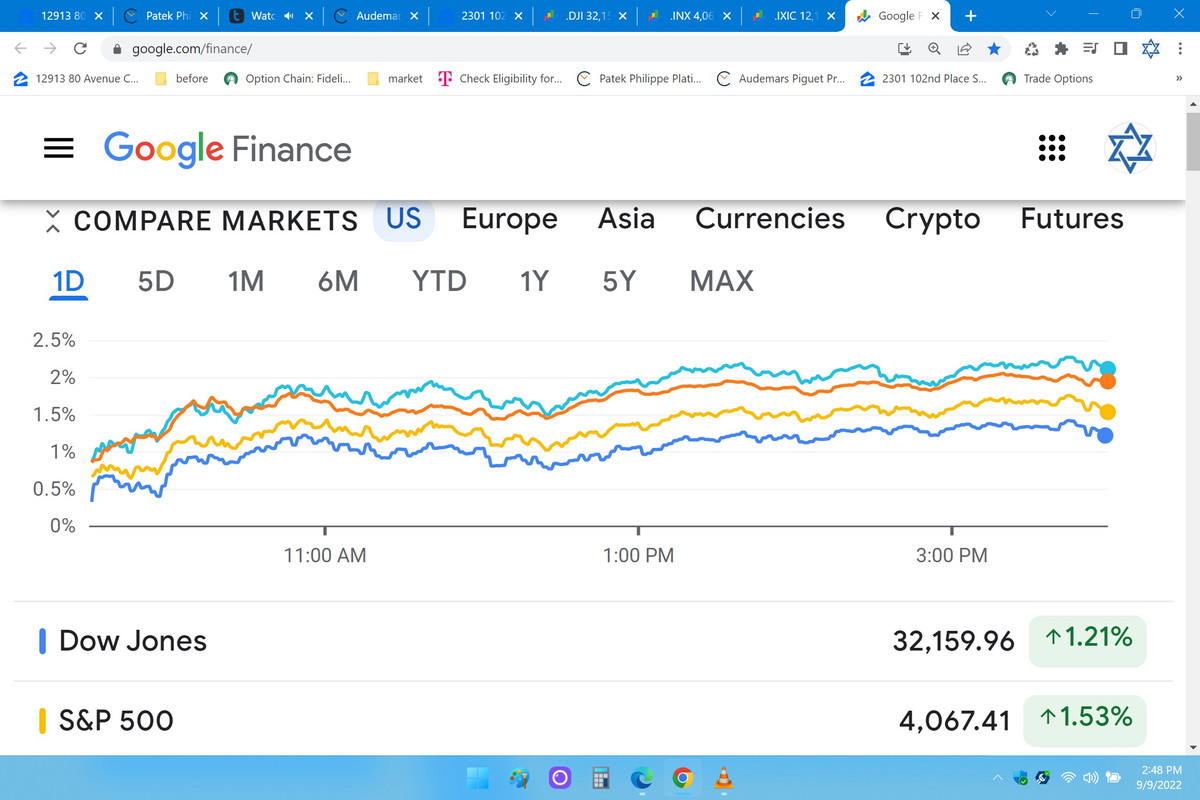Image resolution: width=1200 pixels, height=800 pixels.
Task: Select the 5D chart range
Action: click(156, 282)
